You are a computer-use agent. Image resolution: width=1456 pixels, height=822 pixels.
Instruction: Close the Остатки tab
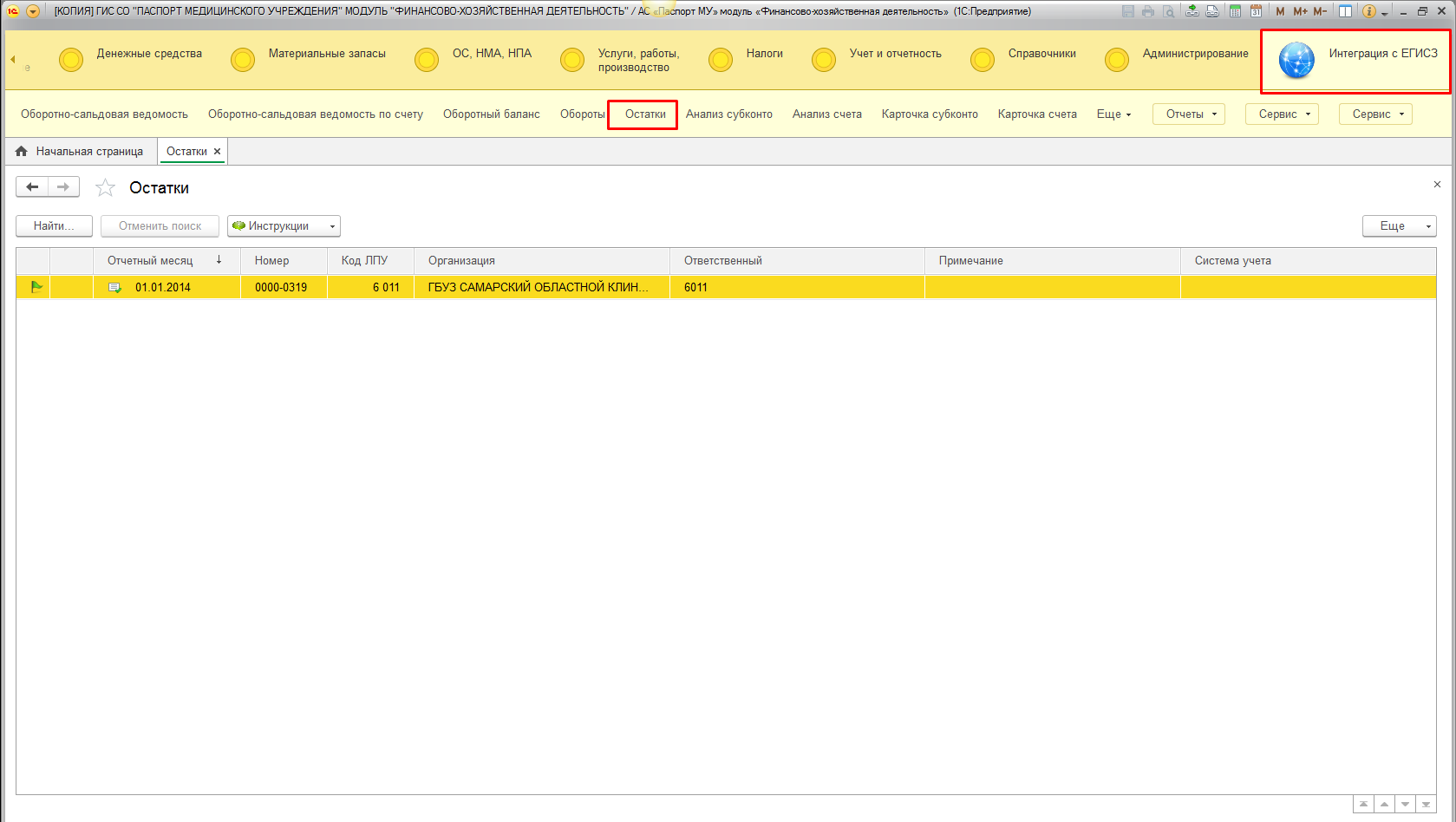[x=218, y=151]
